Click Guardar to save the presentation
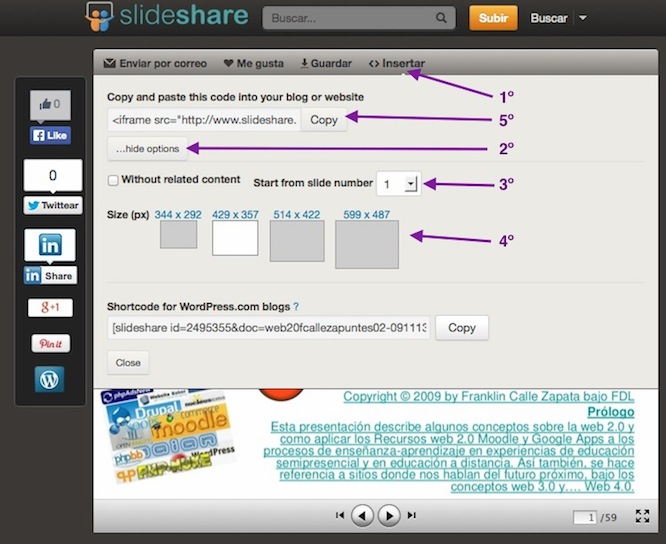 pos(326,63)
